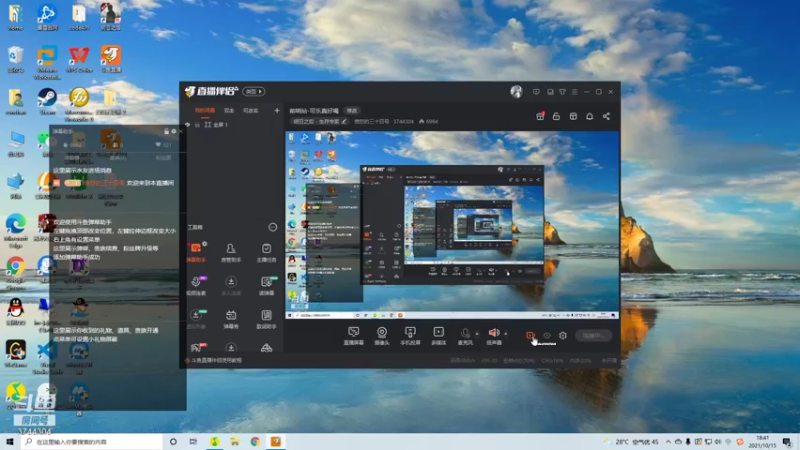Image resolution: width=800 pixels, height=450 pixels.
Task: Click room number 3744304 in header
Action: click(403, 121)
